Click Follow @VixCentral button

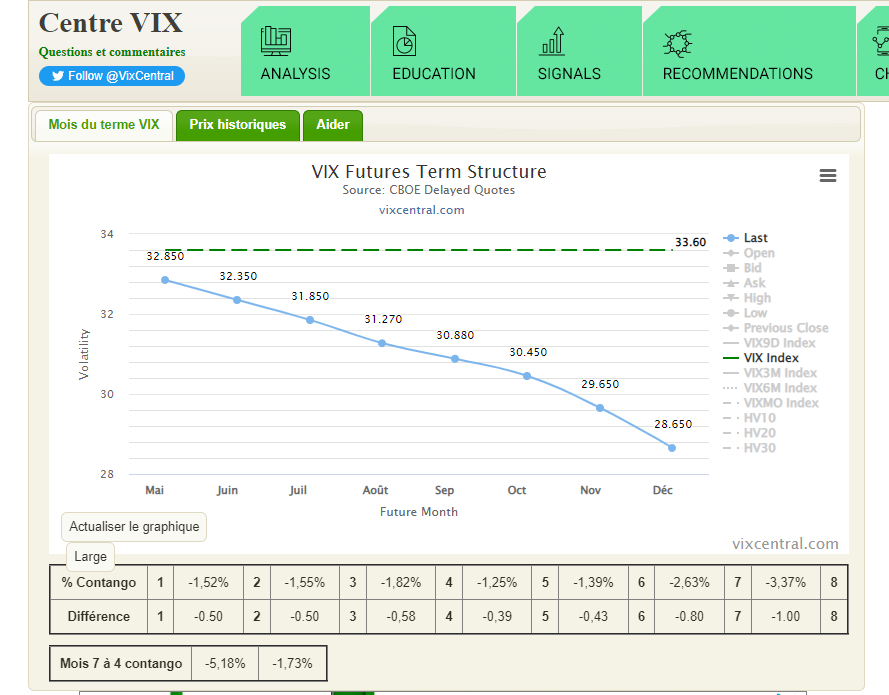pos(112,76)
